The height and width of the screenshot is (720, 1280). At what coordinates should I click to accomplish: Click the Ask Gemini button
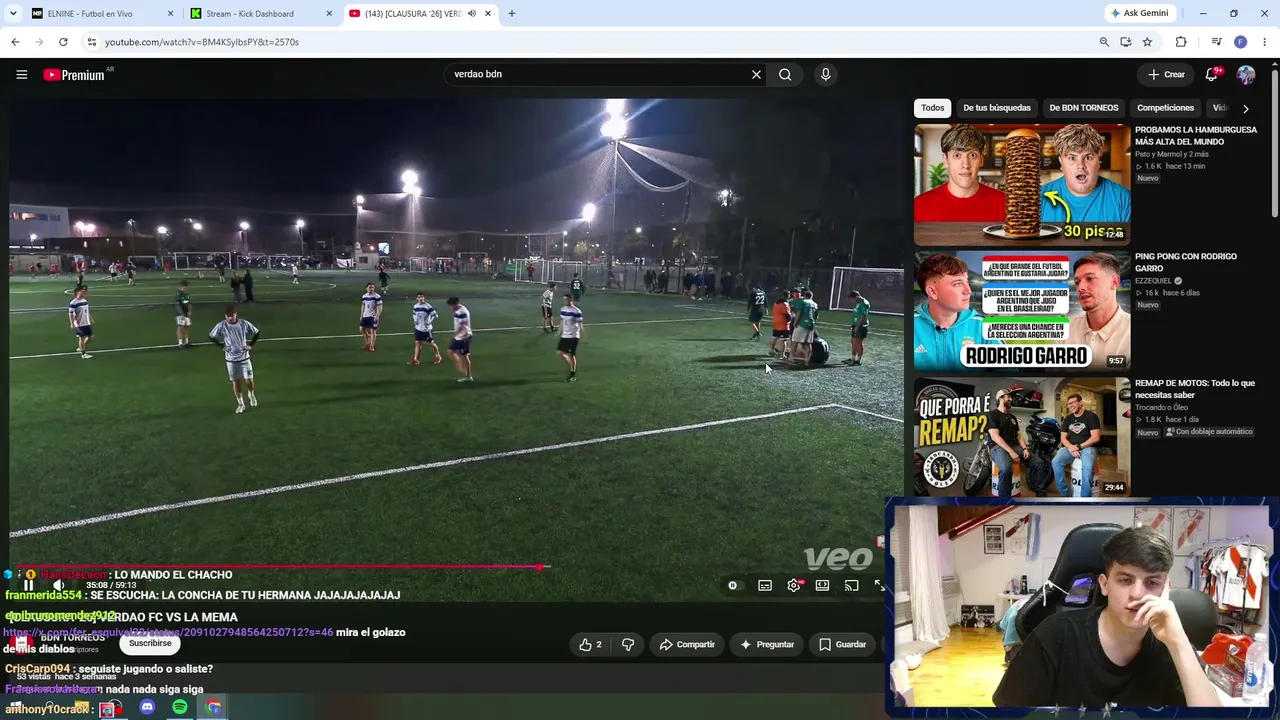1139,14
